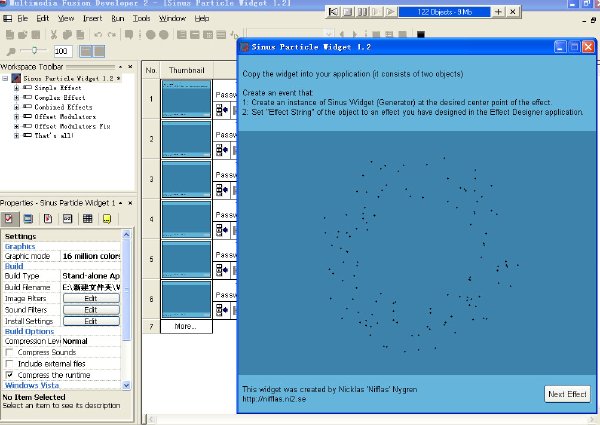The height and width of the screenshot is (425, 600).
Task: Open the Event editor icon
Action: click(x=208, y=35)
